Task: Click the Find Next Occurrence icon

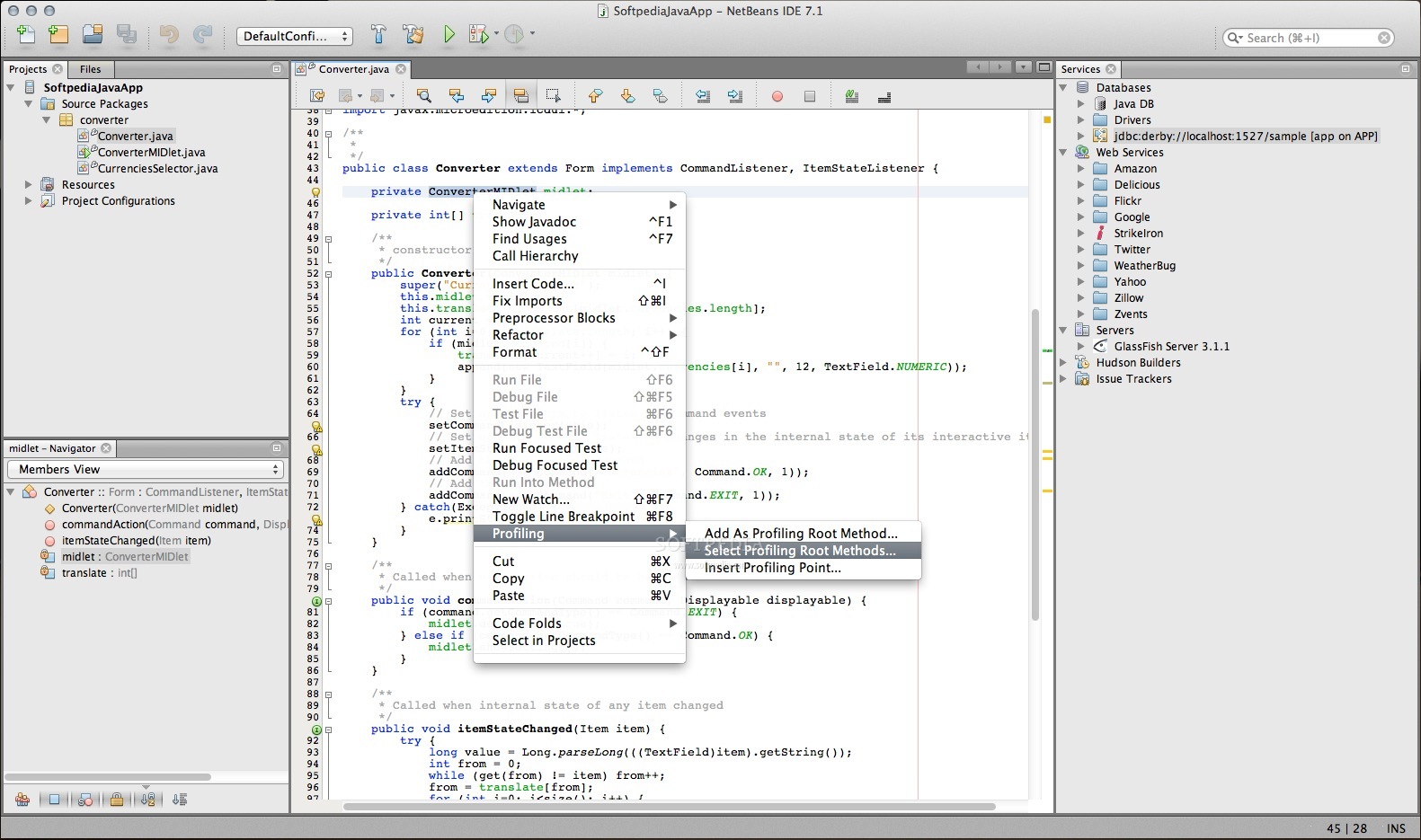Action: click(488, 95)
